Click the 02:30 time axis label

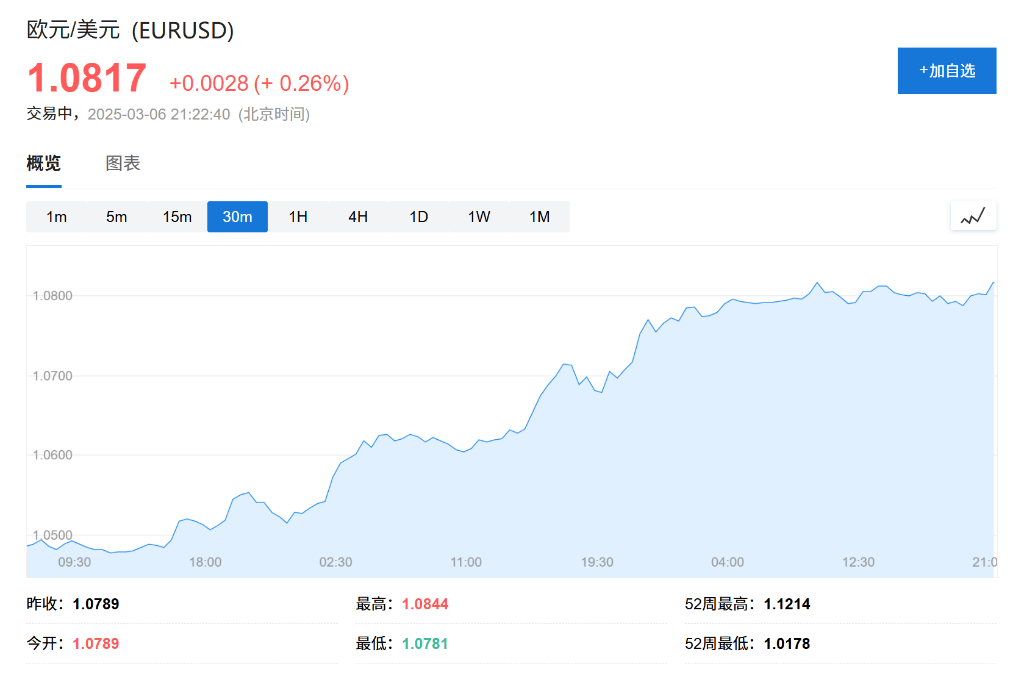point(336,562)
